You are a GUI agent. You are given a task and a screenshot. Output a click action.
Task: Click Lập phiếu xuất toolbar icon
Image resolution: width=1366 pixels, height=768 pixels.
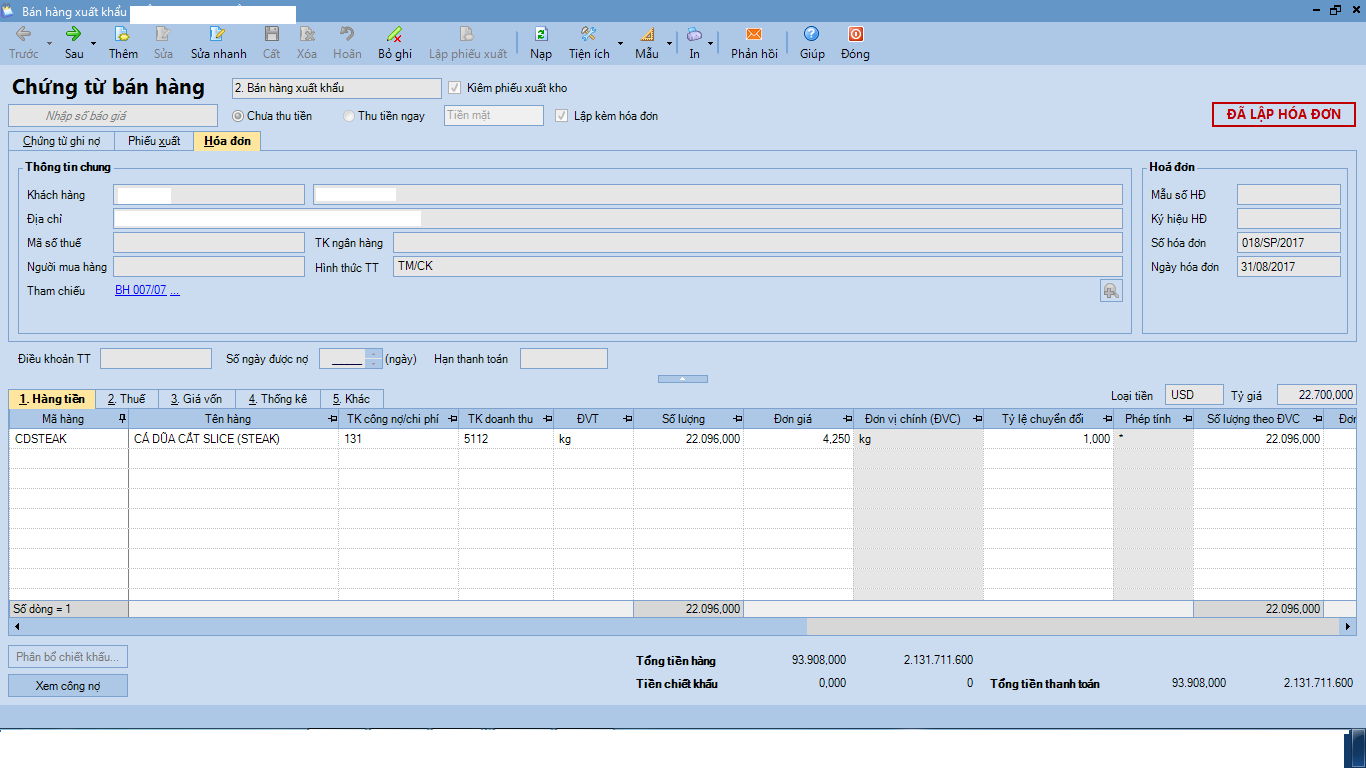(x=467, y=34)
